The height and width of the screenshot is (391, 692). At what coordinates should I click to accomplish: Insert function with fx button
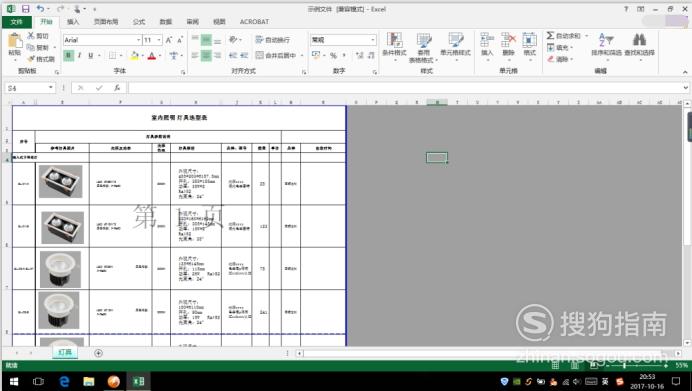tap(117, 88)
